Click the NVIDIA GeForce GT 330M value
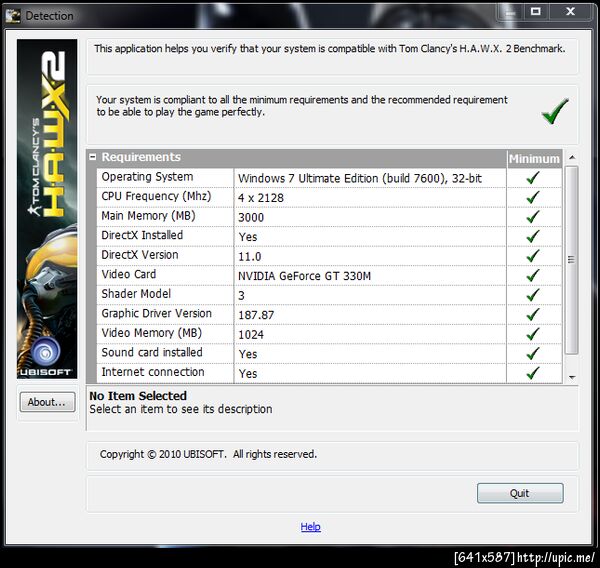Image resolution: width=600 pixels, height=568 pixels. (305, 276)
